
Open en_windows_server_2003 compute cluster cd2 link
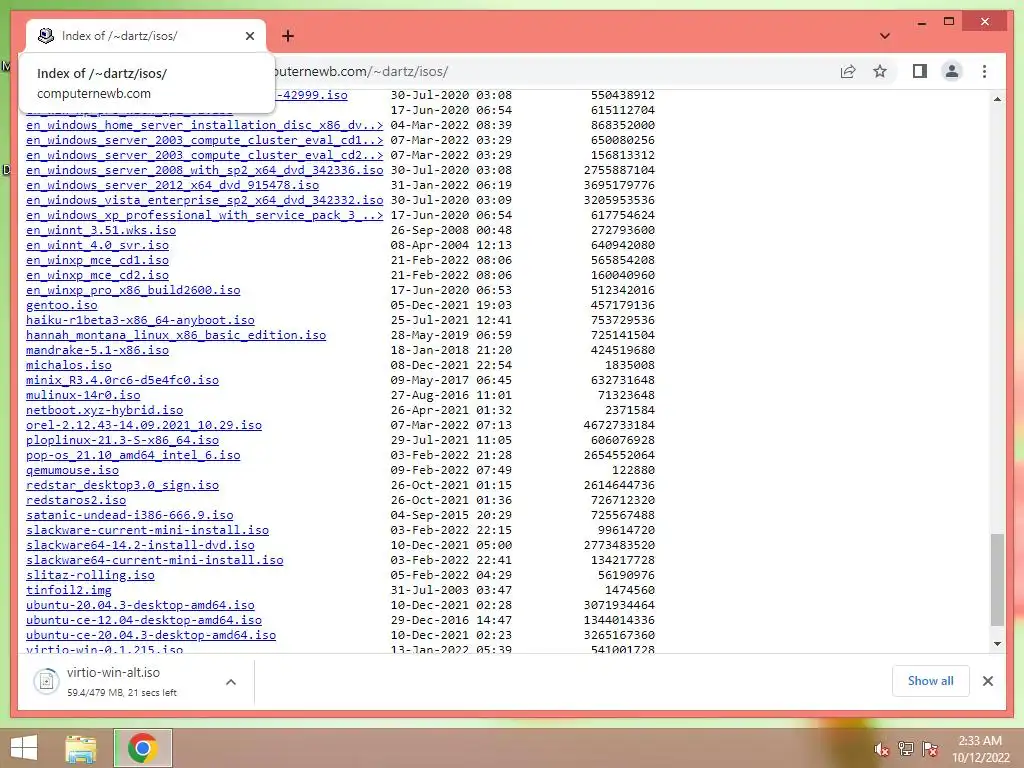[204, 155]
